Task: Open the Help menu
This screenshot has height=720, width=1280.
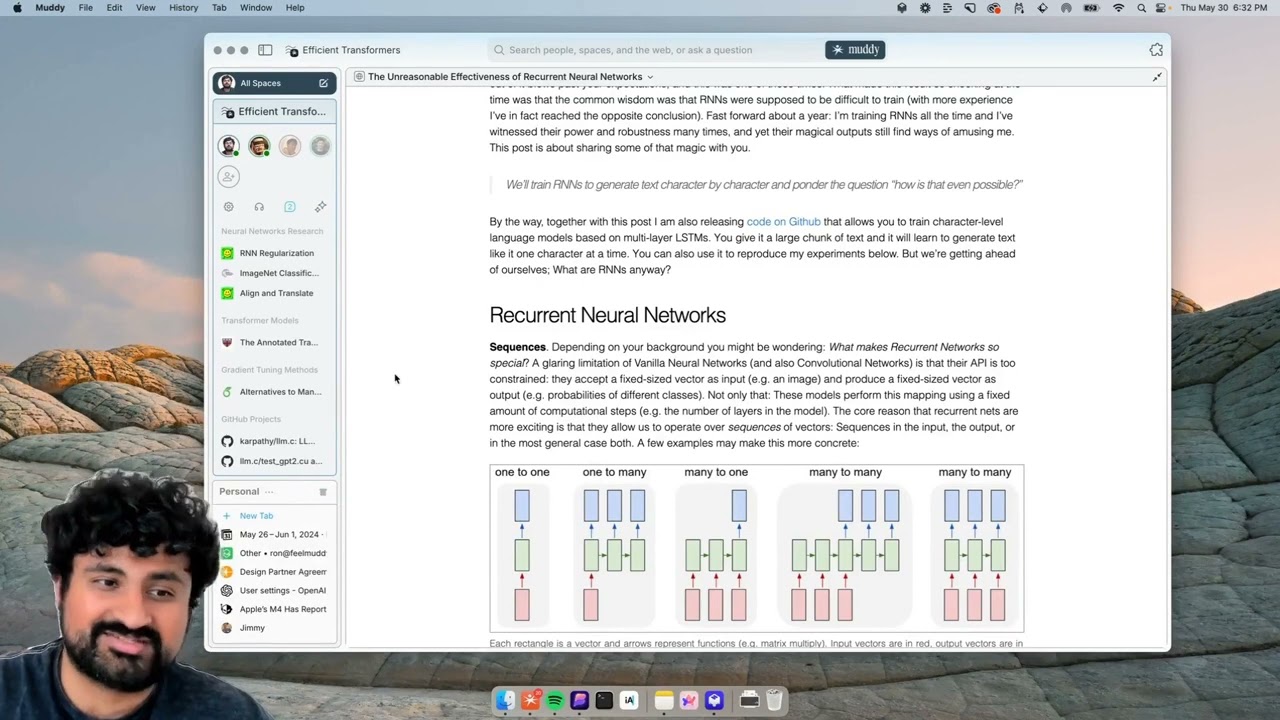Action: [x=295, y=8]
